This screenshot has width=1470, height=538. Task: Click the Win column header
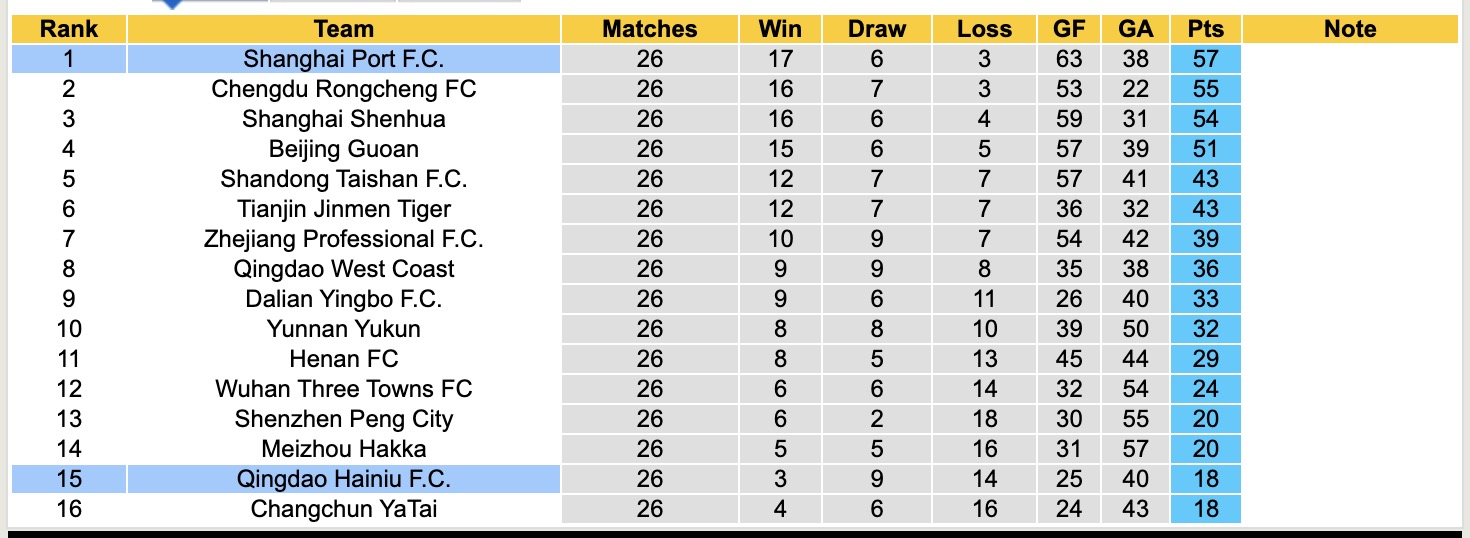780,29
